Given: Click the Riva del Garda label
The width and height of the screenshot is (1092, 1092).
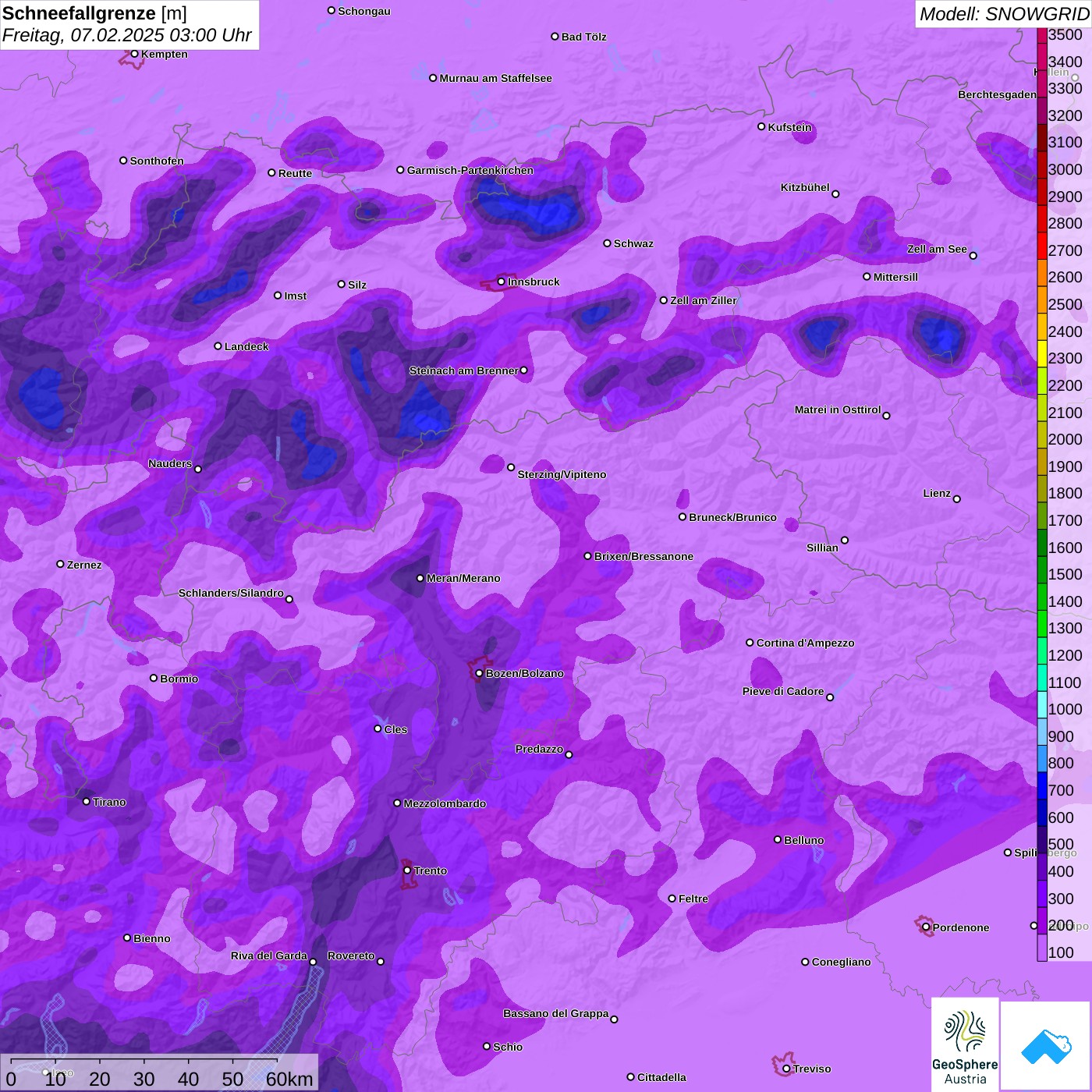Looking at the screenshot, I should (x=269, y=955).
